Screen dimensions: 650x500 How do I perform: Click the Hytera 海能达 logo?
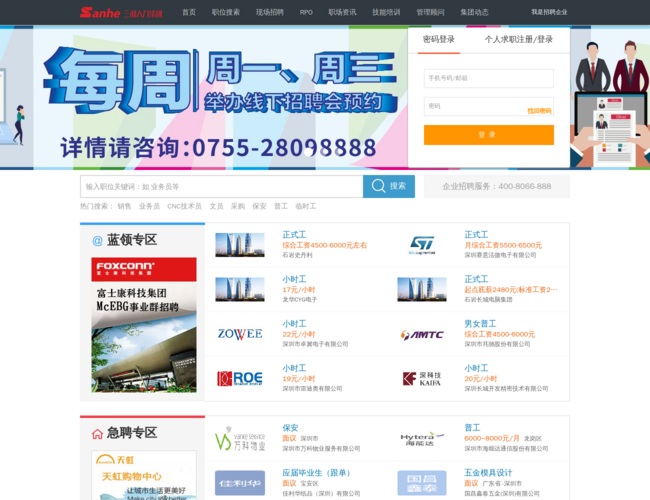pos(422,439)
